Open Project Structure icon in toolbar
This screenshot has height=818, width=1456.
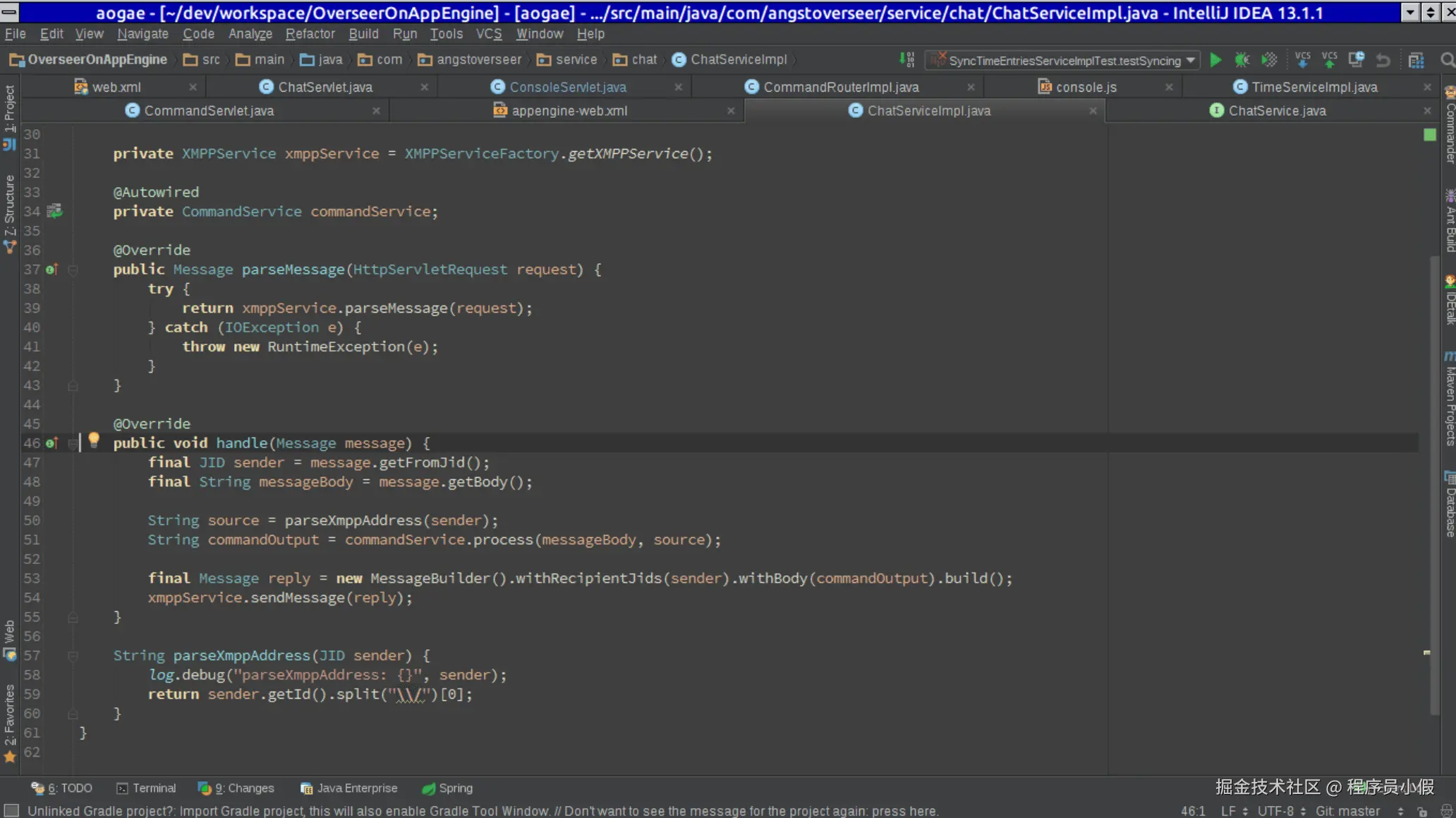tap(1416, 60)
